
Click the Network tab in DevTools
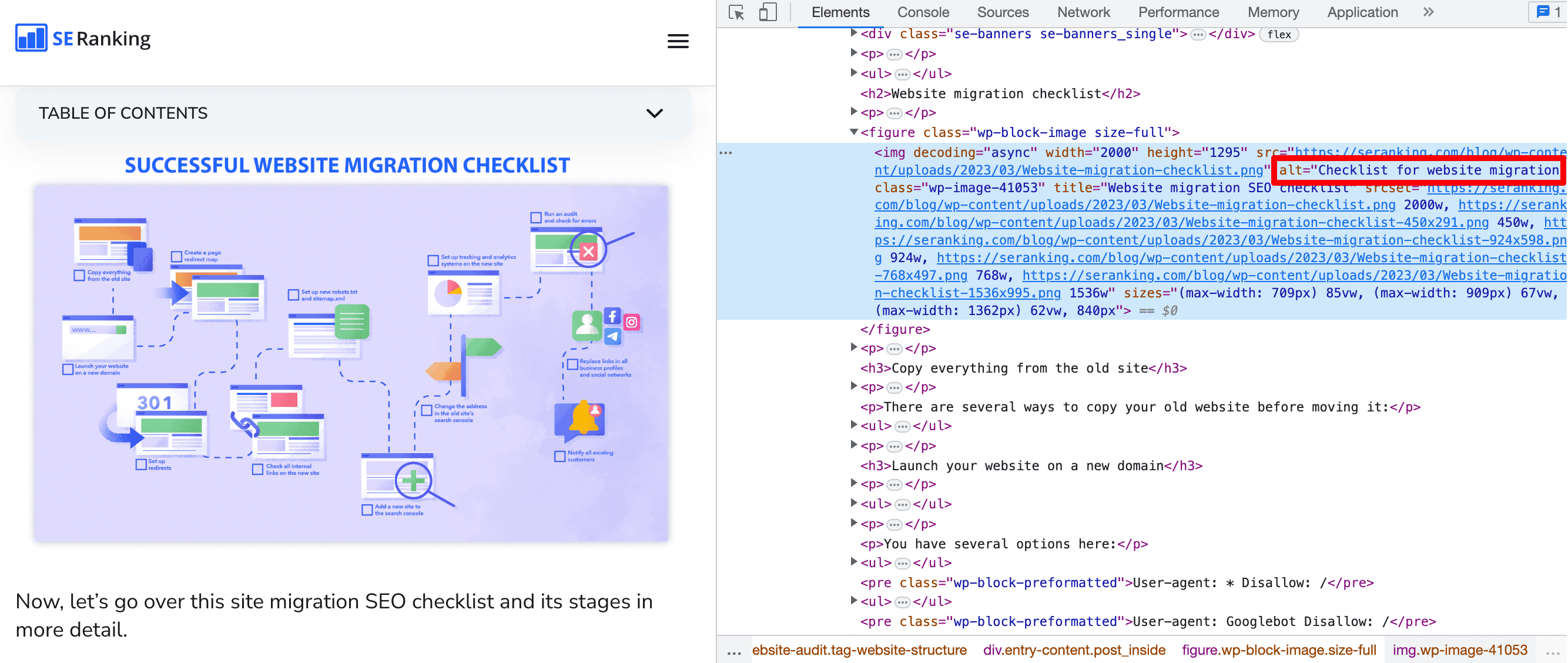pyautogui.click(x=1084, y=11)
